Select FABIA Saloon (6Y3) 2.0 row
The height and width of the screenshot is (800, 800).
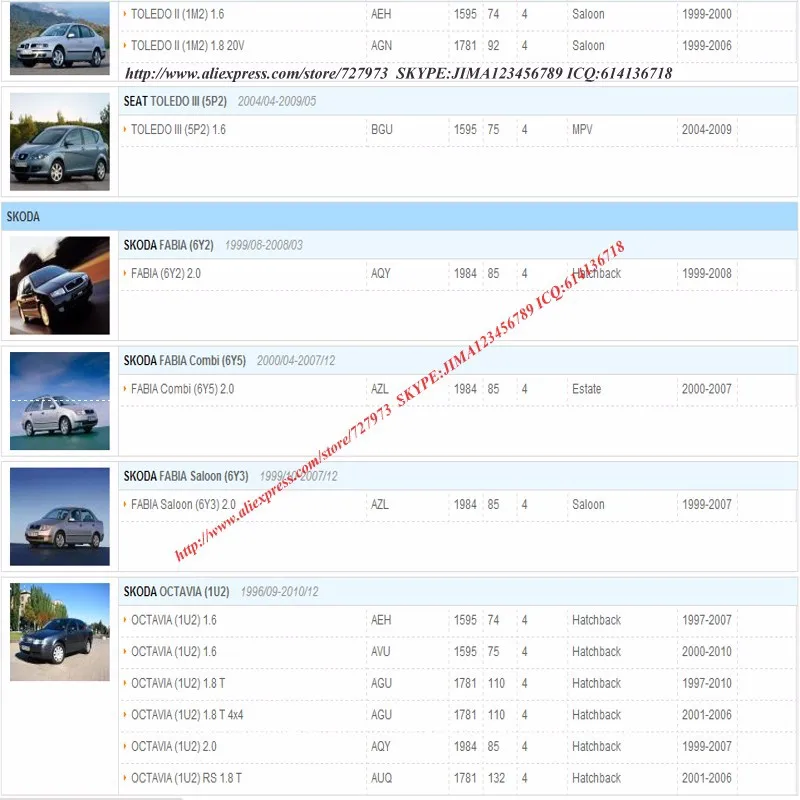(x=458, y=504)
